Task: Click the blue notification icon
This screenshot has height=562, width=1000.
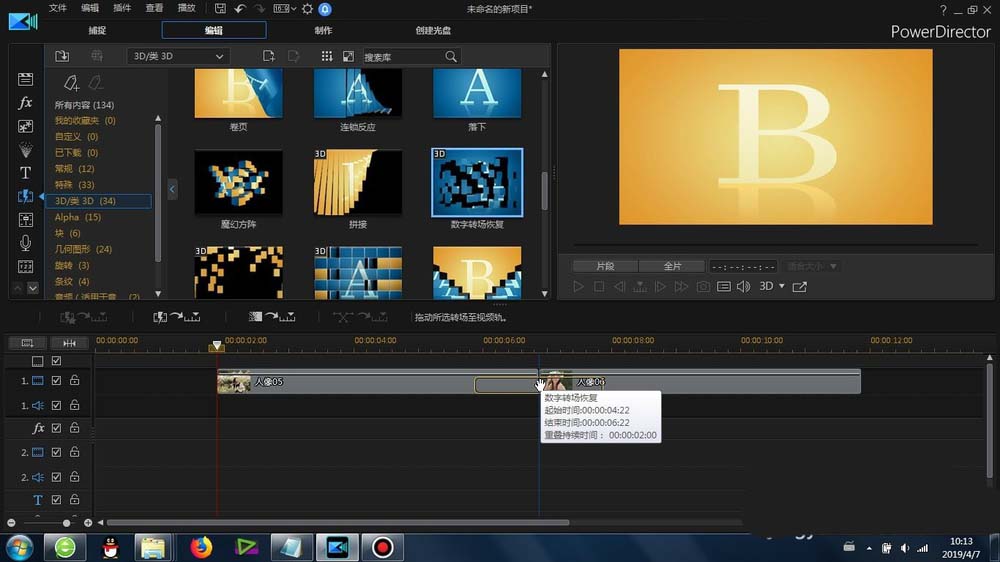Action: coord(325,9)
